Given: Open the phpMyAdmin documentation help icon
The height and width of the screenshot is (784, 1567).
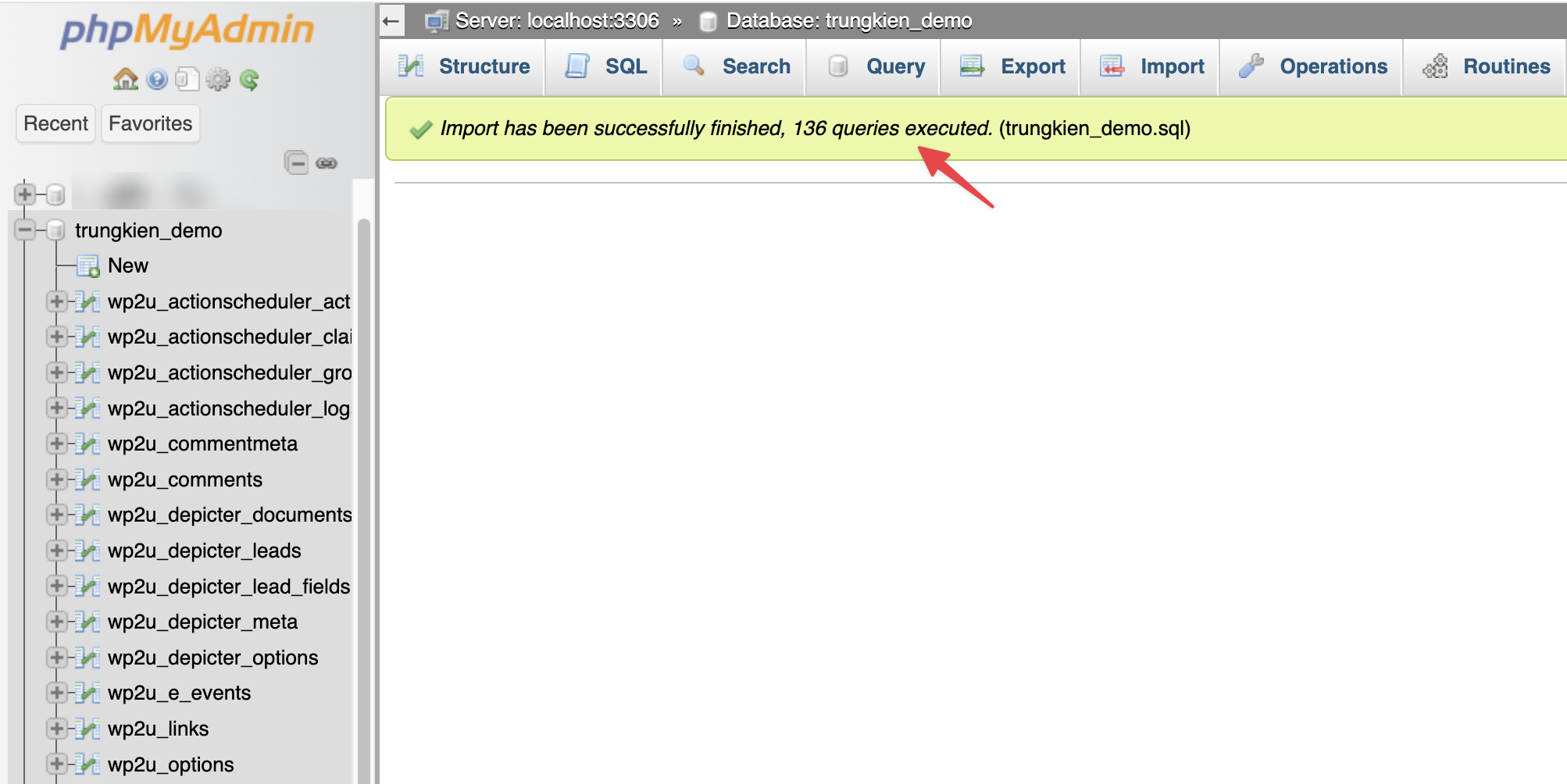Looking at the screenshot, I should [157, 79].
